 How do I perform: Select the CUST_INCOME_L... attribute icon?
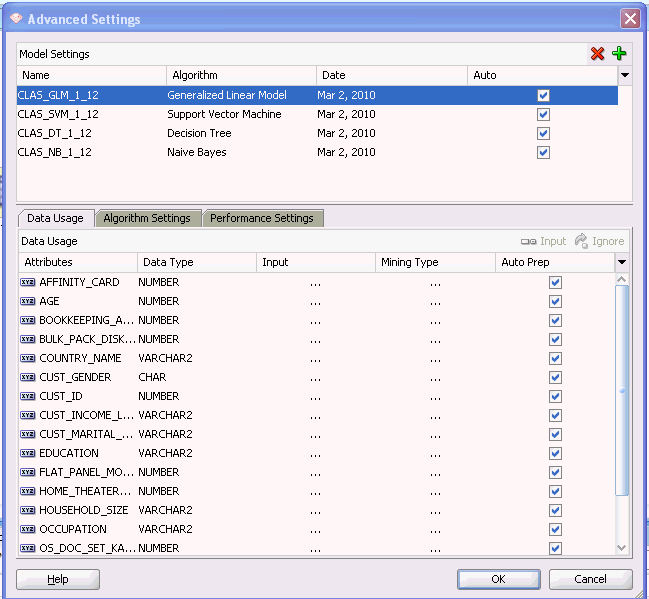(x=28, y=415)
